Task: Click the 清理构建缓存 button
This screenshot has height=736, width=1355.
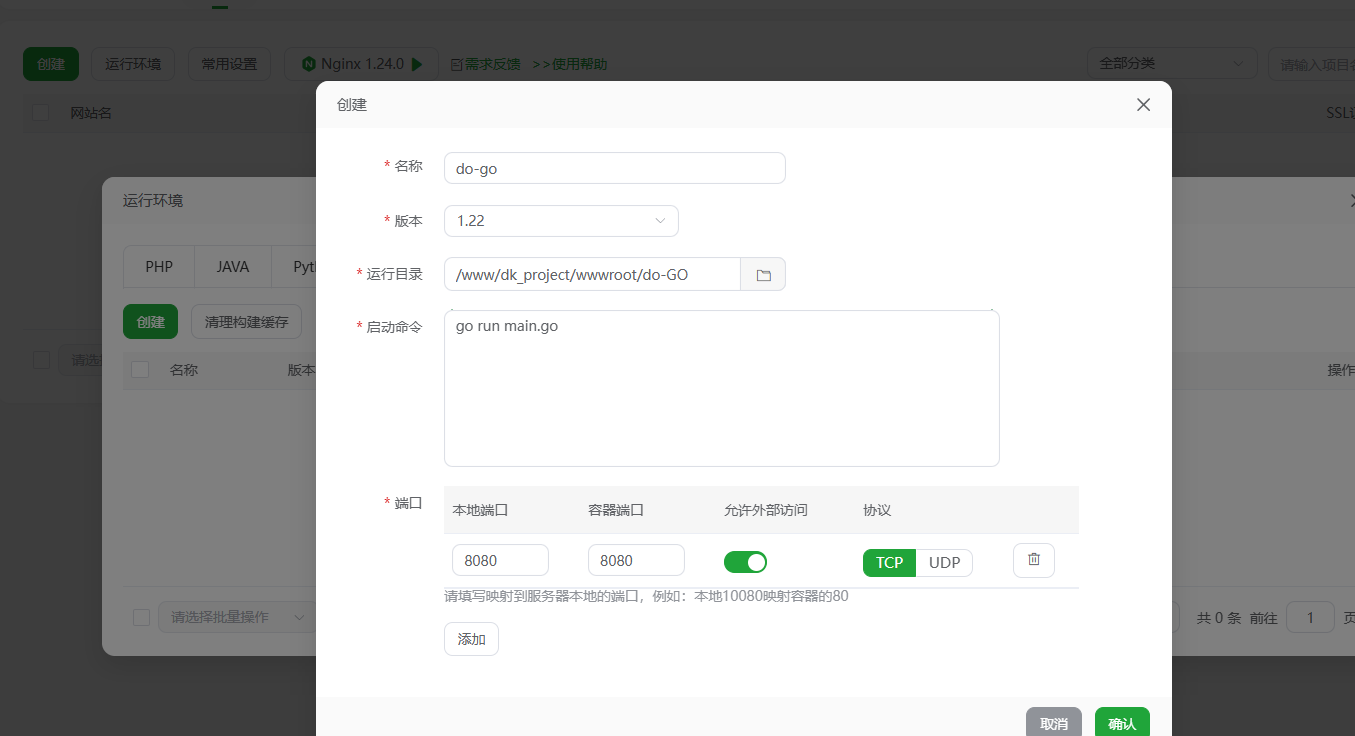Action: (x=246, y=321)
